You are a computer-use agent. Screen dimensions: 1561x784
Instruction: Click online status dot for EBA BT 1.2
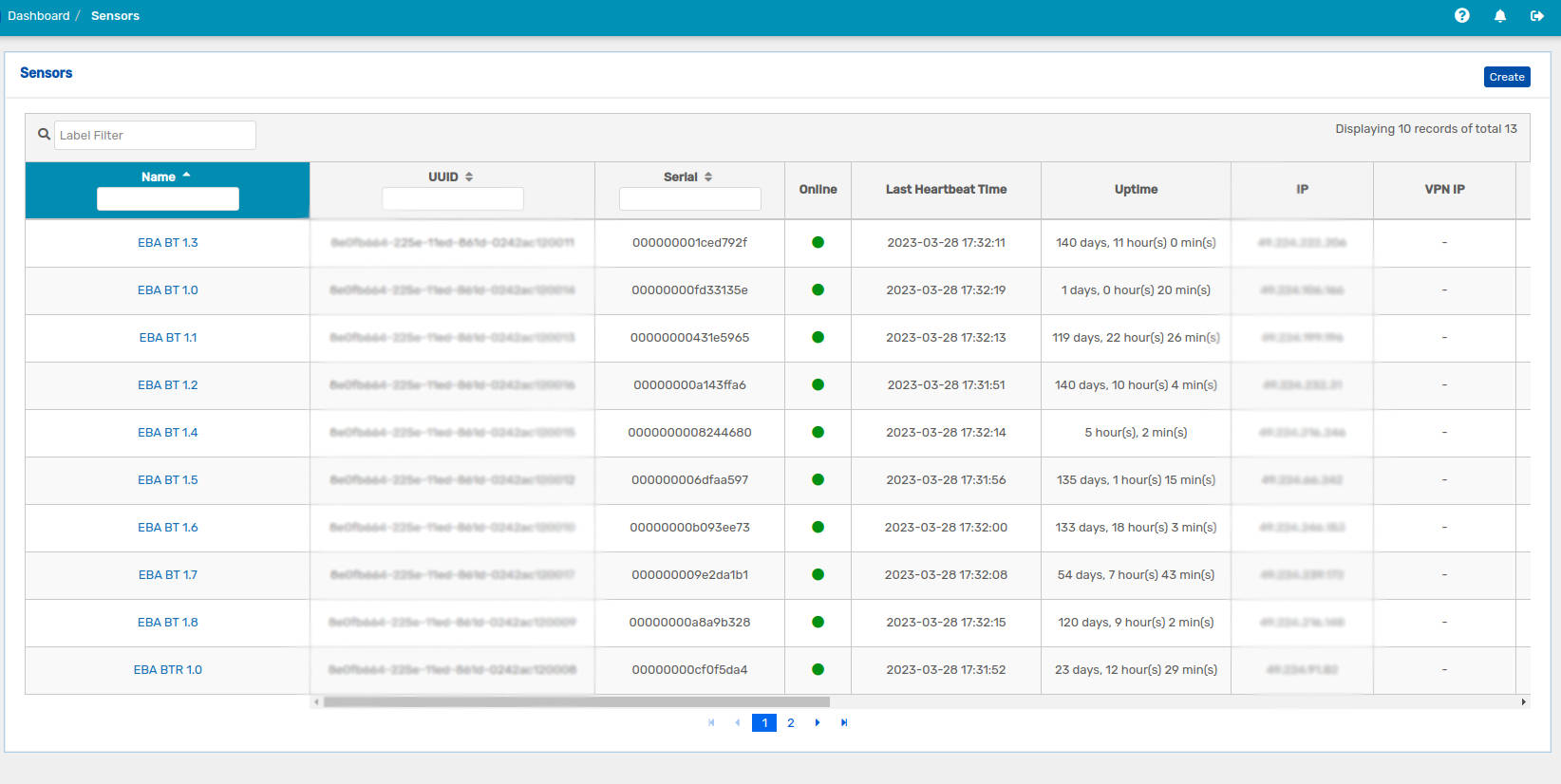[x=818, y=384]
